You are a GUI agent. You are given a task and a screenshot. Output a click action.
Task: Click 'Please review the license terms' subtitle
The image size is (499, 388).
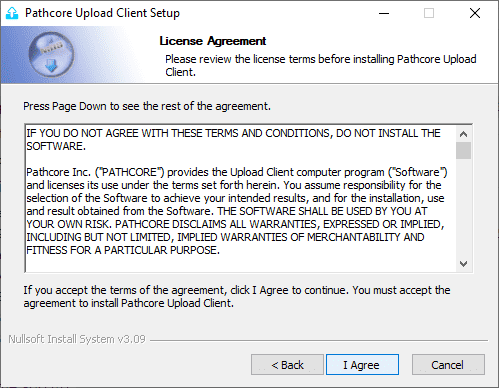pyautogui.click(x=321, y=65)
